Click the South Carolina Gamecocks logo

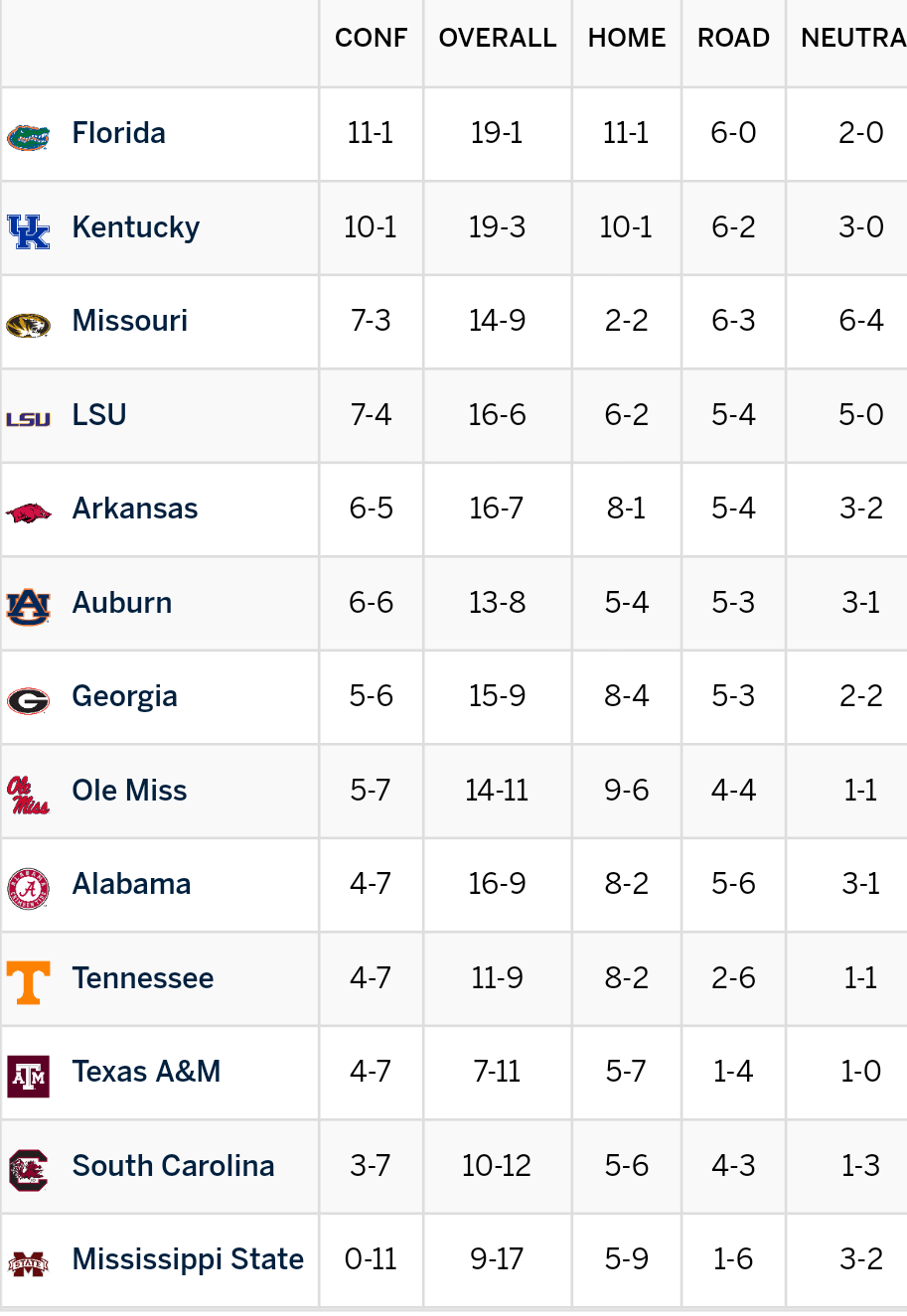click(28, 1169)
